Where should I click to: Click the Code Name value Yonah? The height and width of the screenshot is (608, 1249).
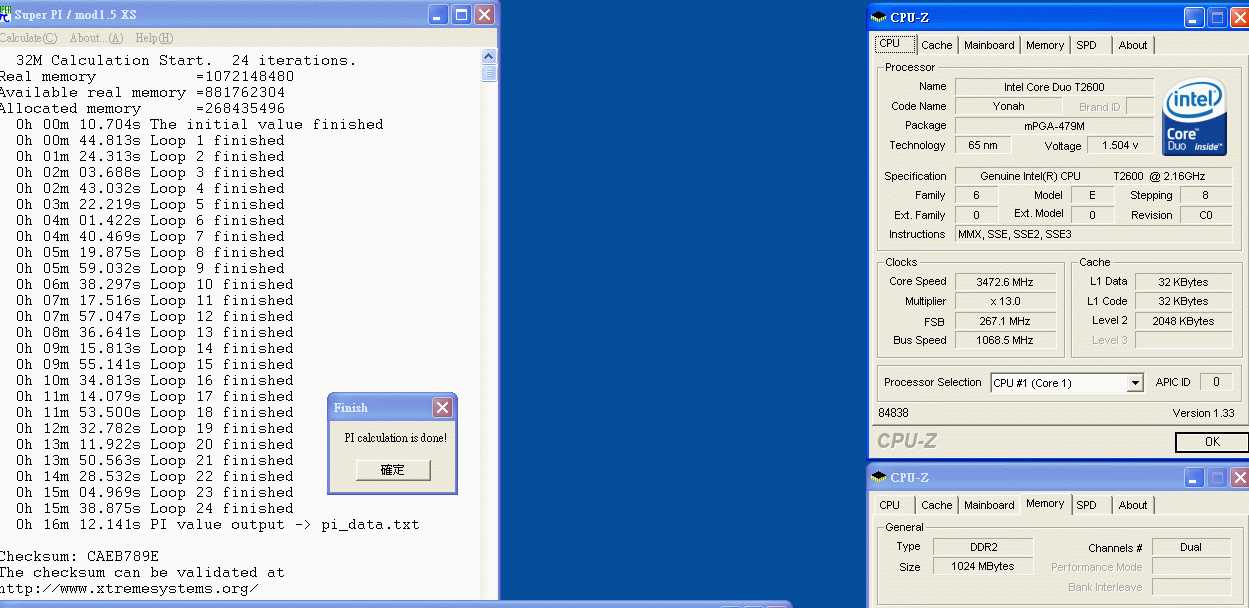tap(1009, 106)
